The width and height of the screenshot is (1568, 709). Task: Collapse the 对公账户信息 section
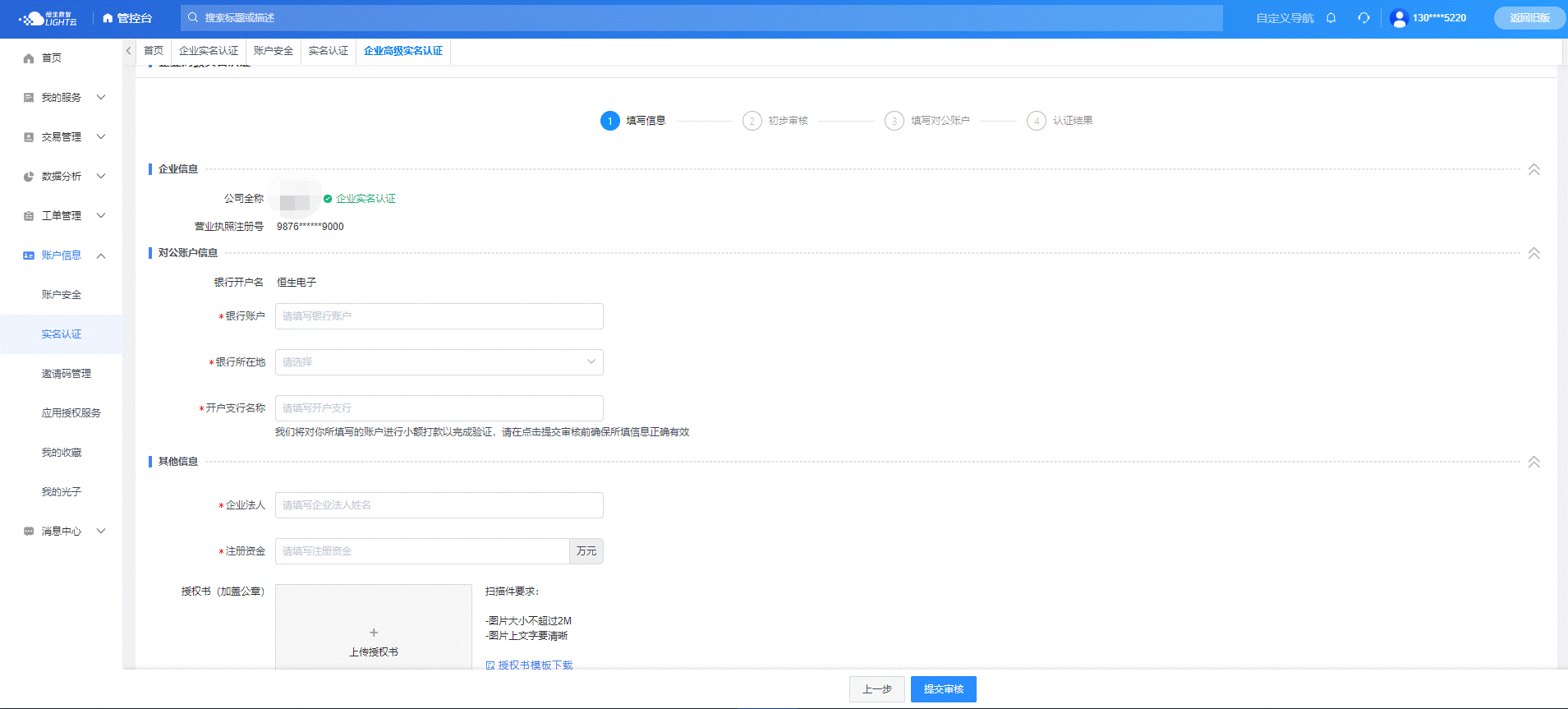coord(1534,253)
